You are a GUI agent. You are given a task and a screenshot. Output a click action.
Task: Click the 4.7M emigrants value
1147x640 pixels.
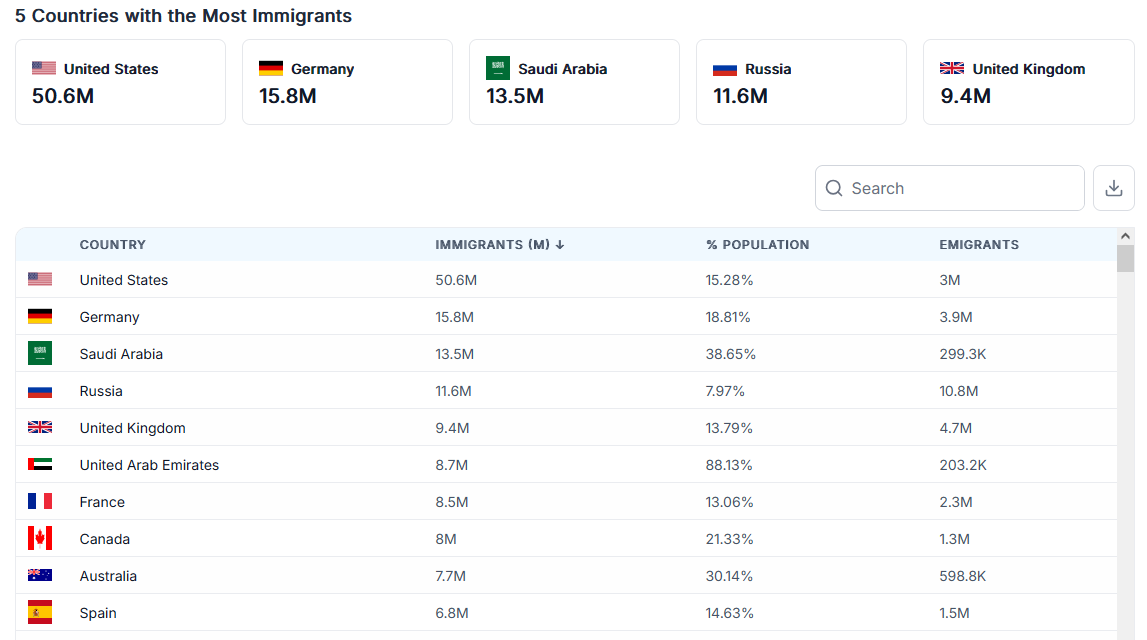(x=955, y=428)
